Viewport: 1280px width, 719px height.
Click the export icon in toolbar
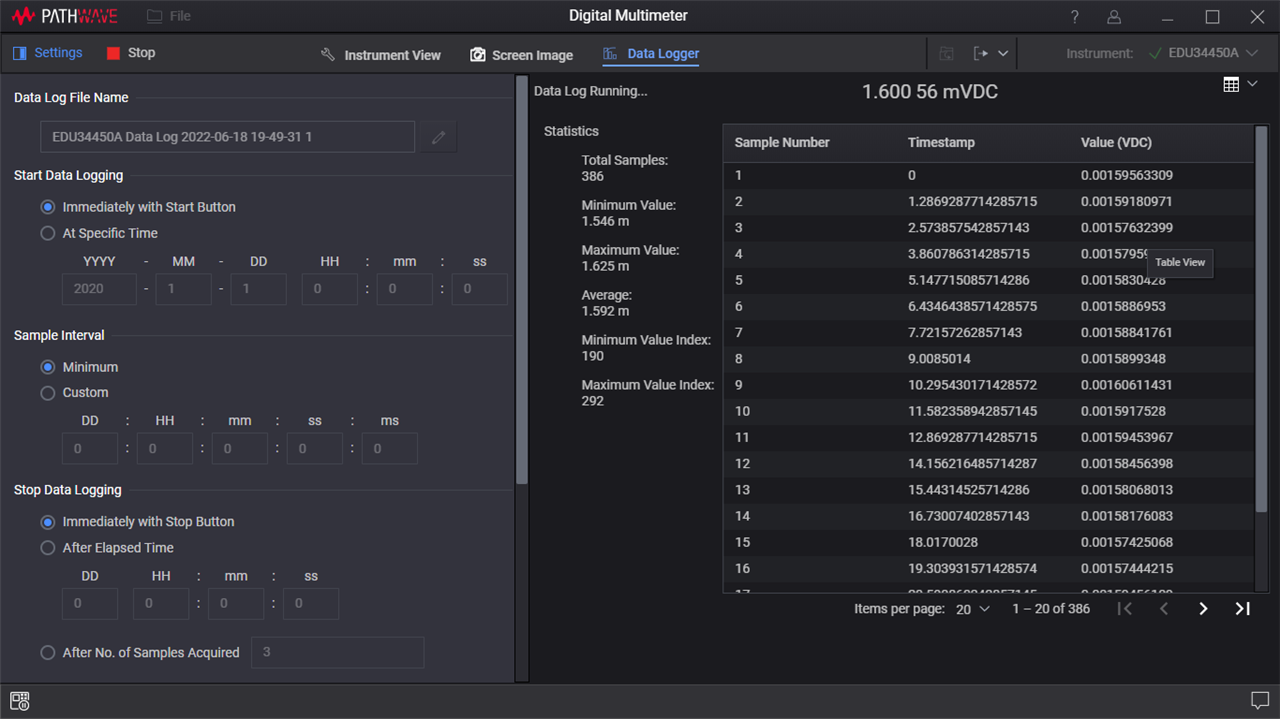(980, 53)
